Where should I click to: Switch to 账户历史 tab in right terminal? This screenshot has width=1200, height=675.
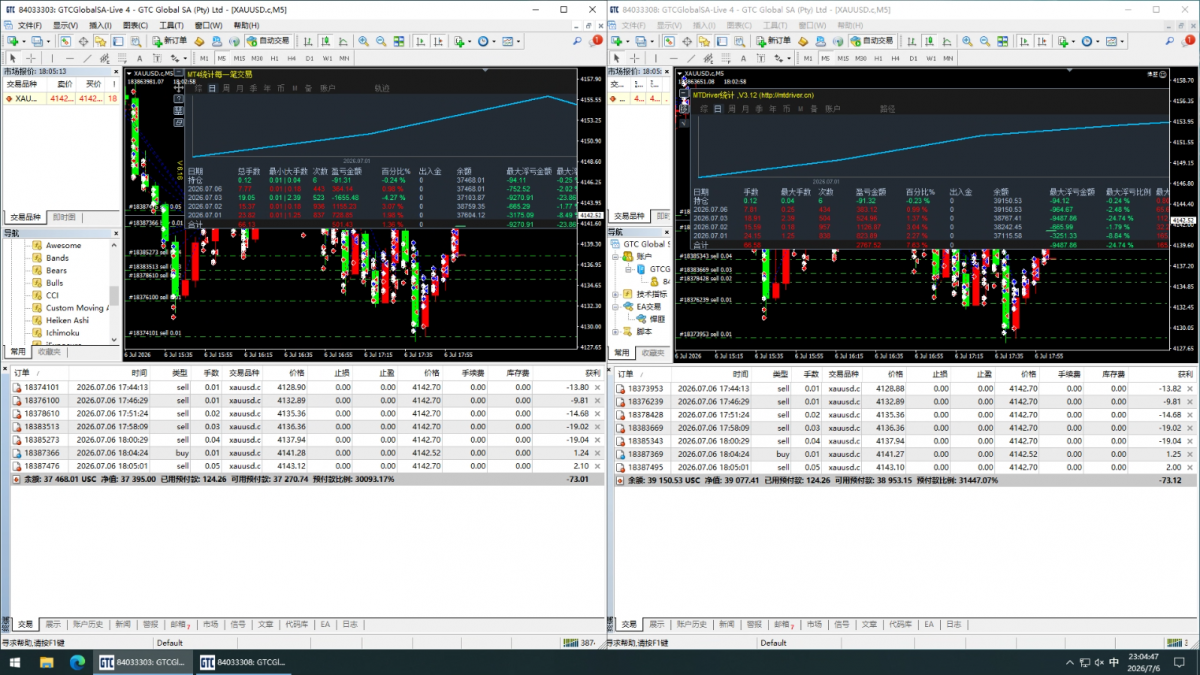click(690, 624)
